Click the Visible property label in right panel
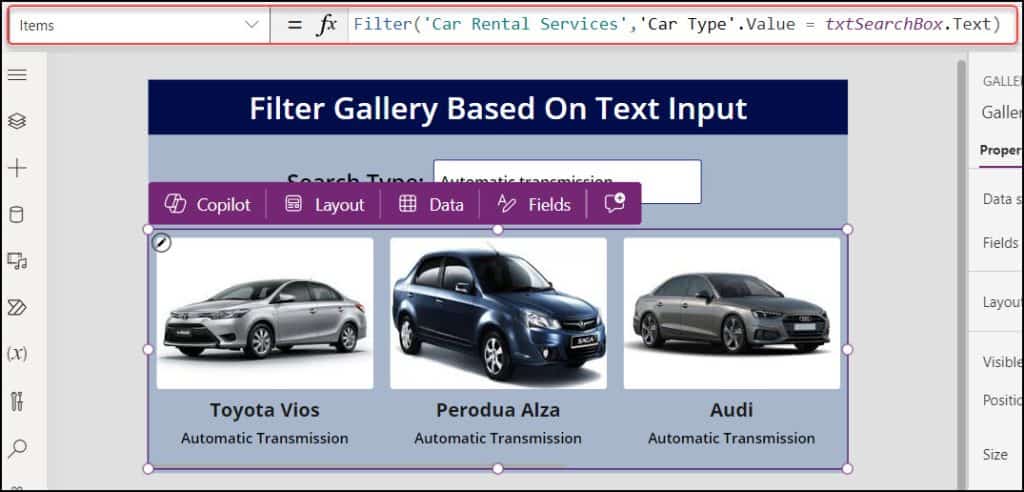 (1002, 362)
